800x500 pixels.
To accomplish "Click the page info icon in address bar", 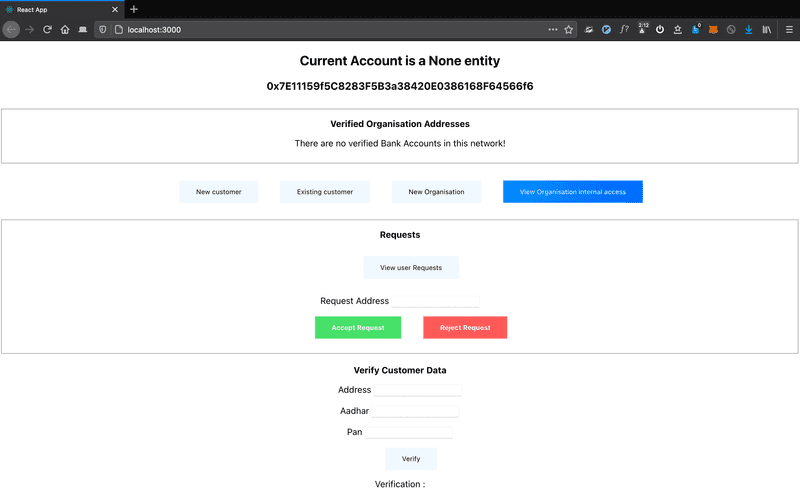I will [119, 30].
